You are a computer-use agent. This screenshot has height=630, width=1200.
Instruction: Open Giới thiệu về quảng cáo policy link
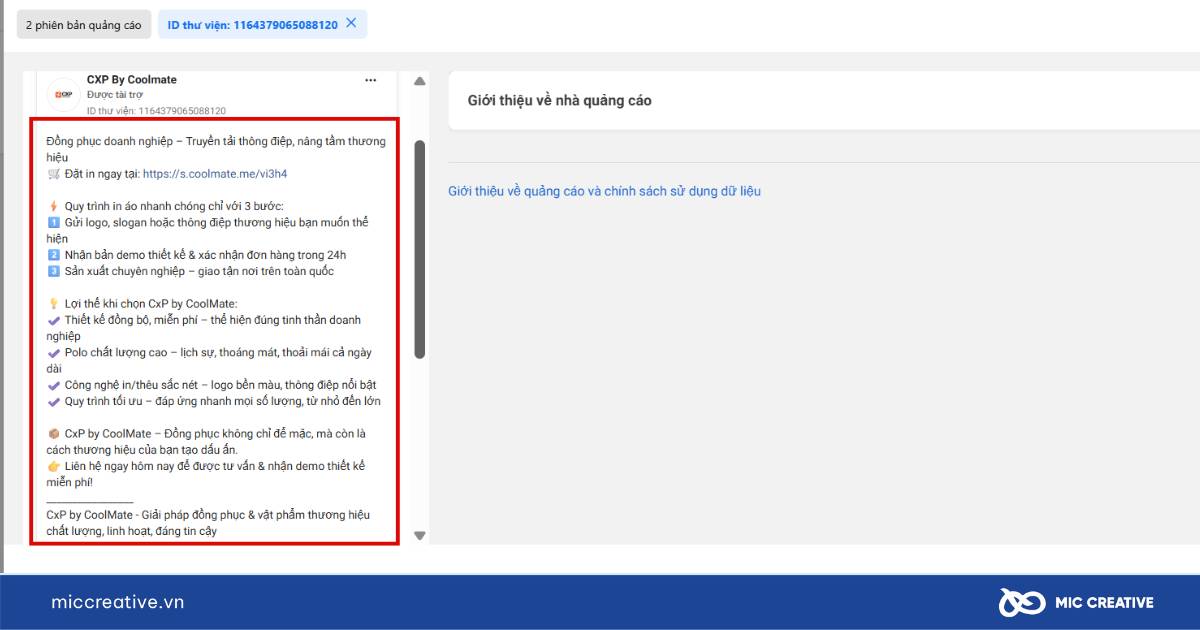604,191
